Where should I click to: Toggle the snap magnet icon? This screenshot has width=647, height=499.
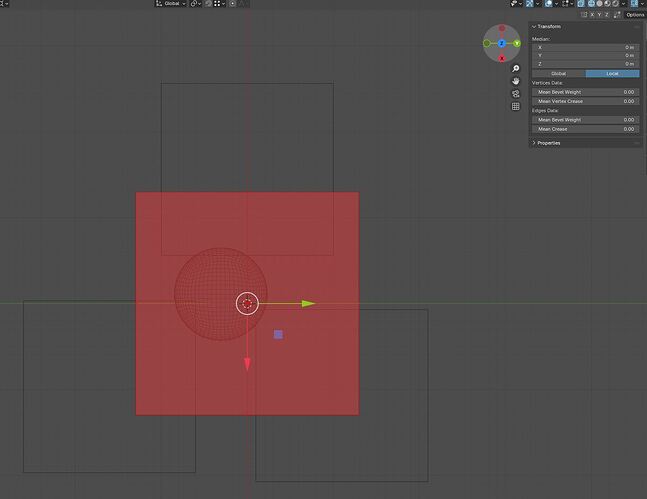click(x=208, y=4)
